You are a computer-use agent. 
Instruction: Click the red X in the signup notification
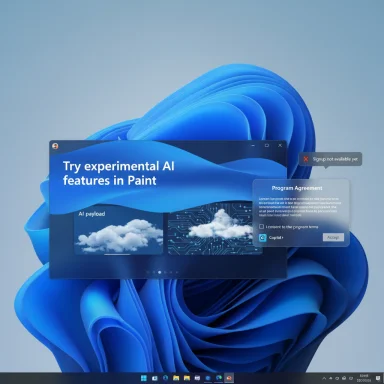click(x=306, y=159)
